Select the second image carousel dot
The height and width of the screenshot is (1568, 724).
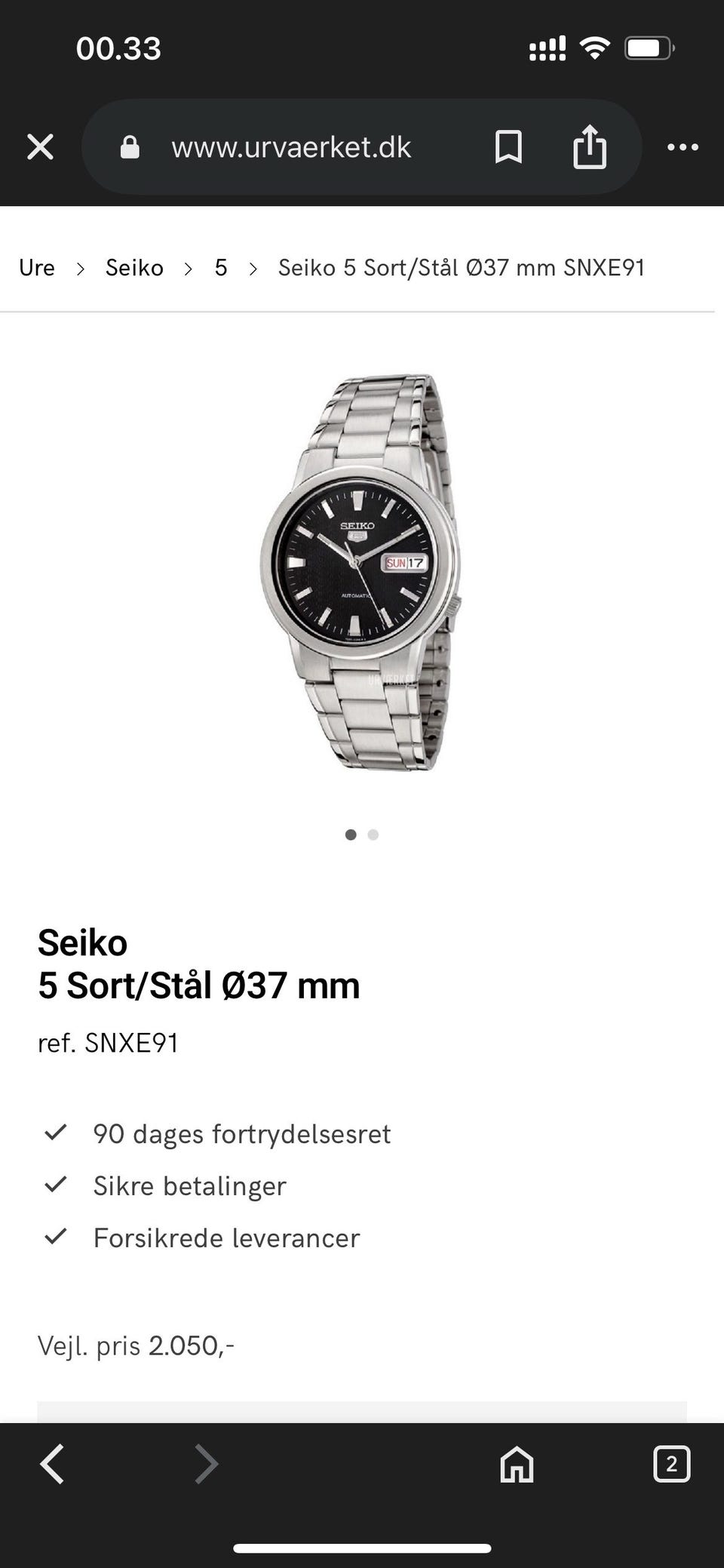coord(373,835)
